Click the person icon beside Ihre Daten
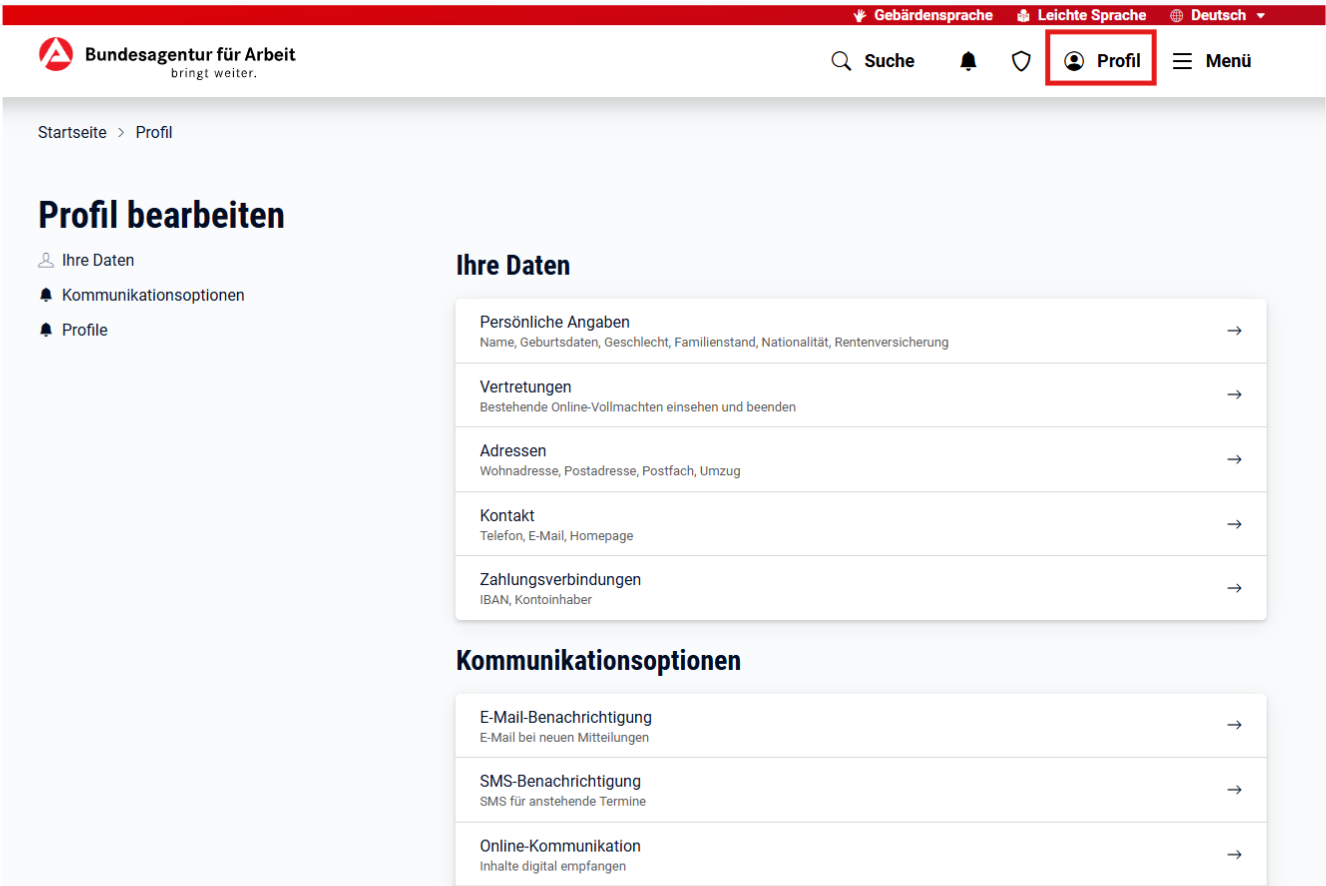The image size is (1326, 886). pyautogui.click(x=45, y=260)
